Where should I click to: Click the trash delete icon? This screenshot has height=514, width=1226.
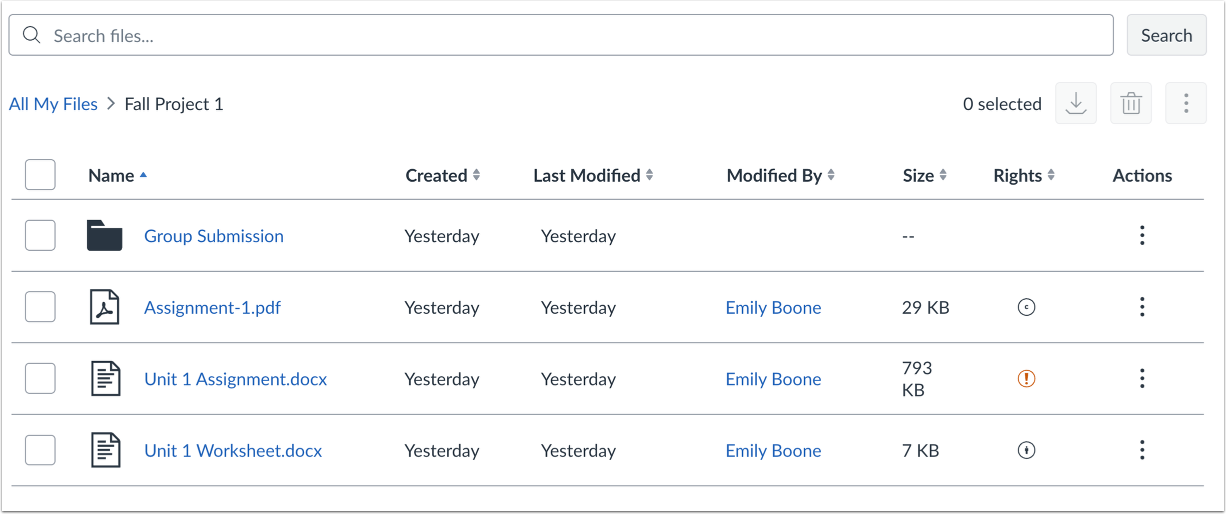1131,104
